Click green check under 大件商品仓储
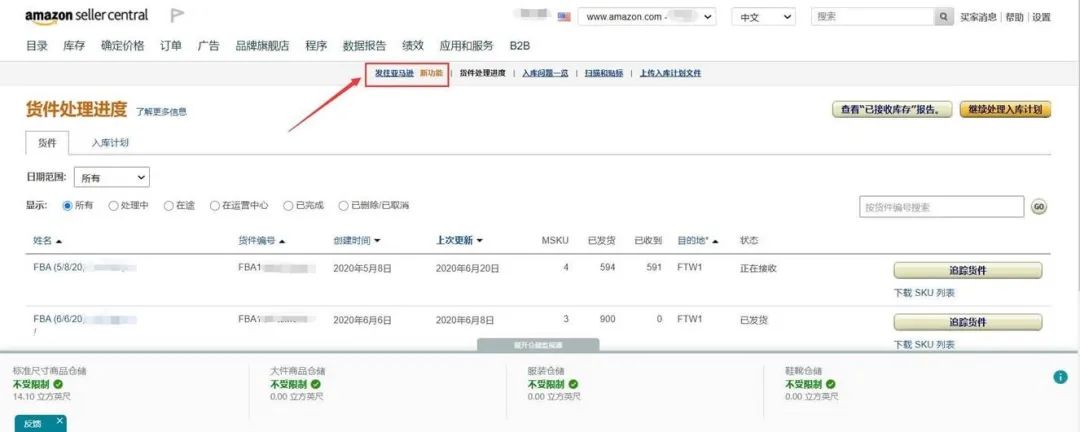This screenshot has width=1080, height=432. (315, 384)
